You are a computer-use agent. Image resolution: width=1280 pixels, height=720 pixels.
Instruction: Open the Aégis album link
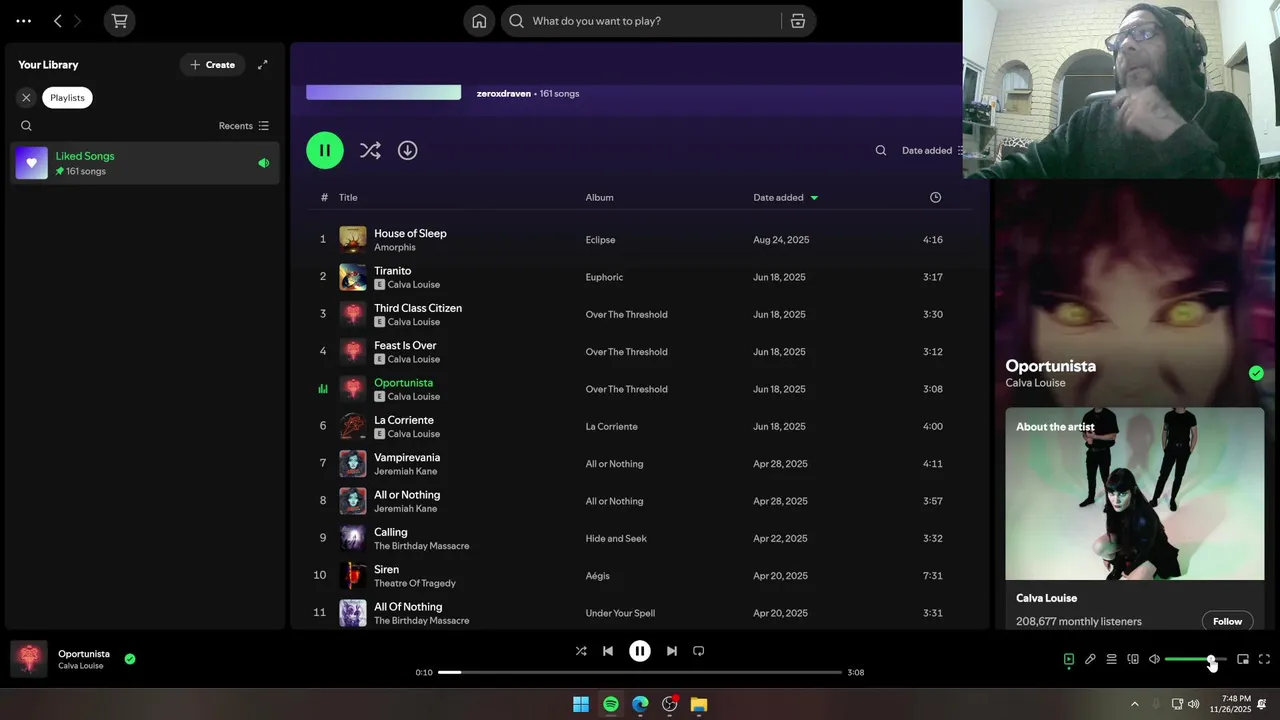597,576
